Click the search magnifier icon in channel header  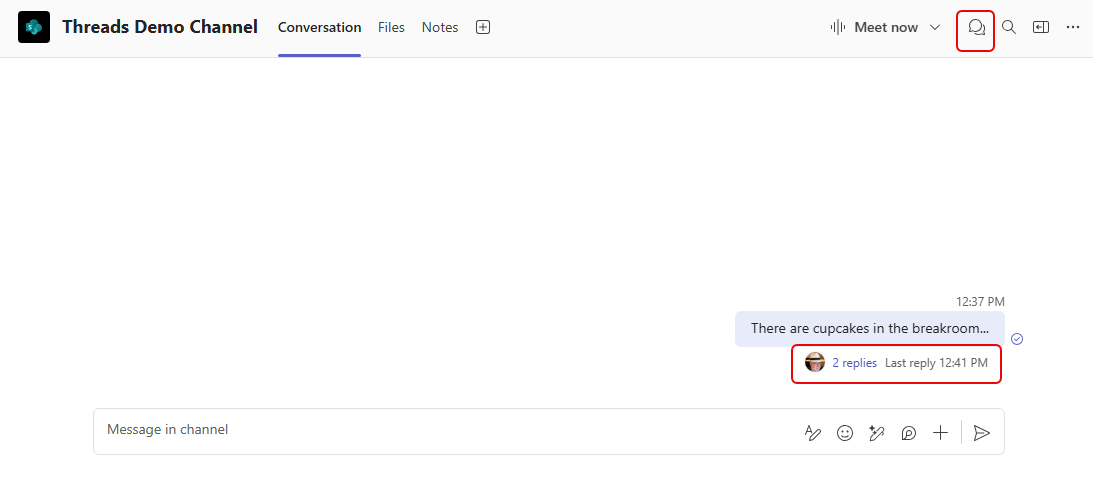pyautogui.click(x=1009, y=28)
